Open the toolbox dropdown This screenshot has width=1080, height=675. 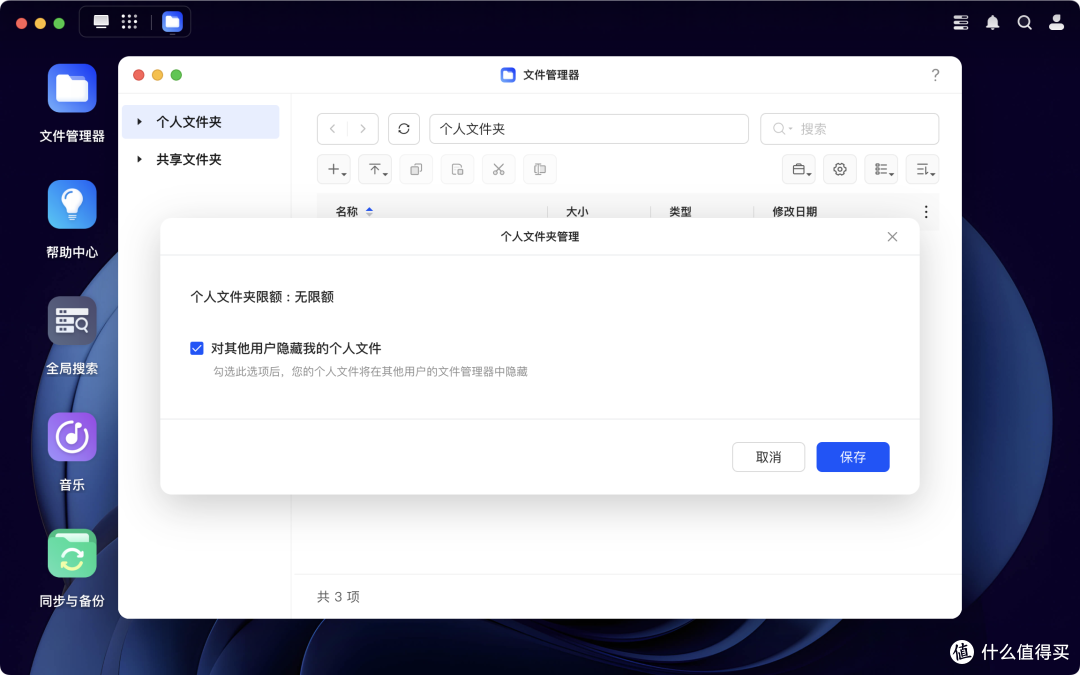pos(799,169)
